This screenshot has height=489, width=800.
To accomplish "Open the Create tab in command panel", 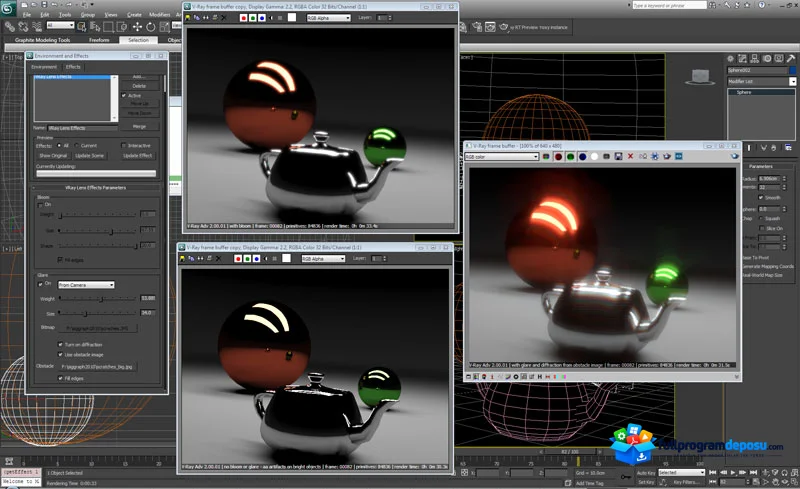I will (x=730, y=59).
